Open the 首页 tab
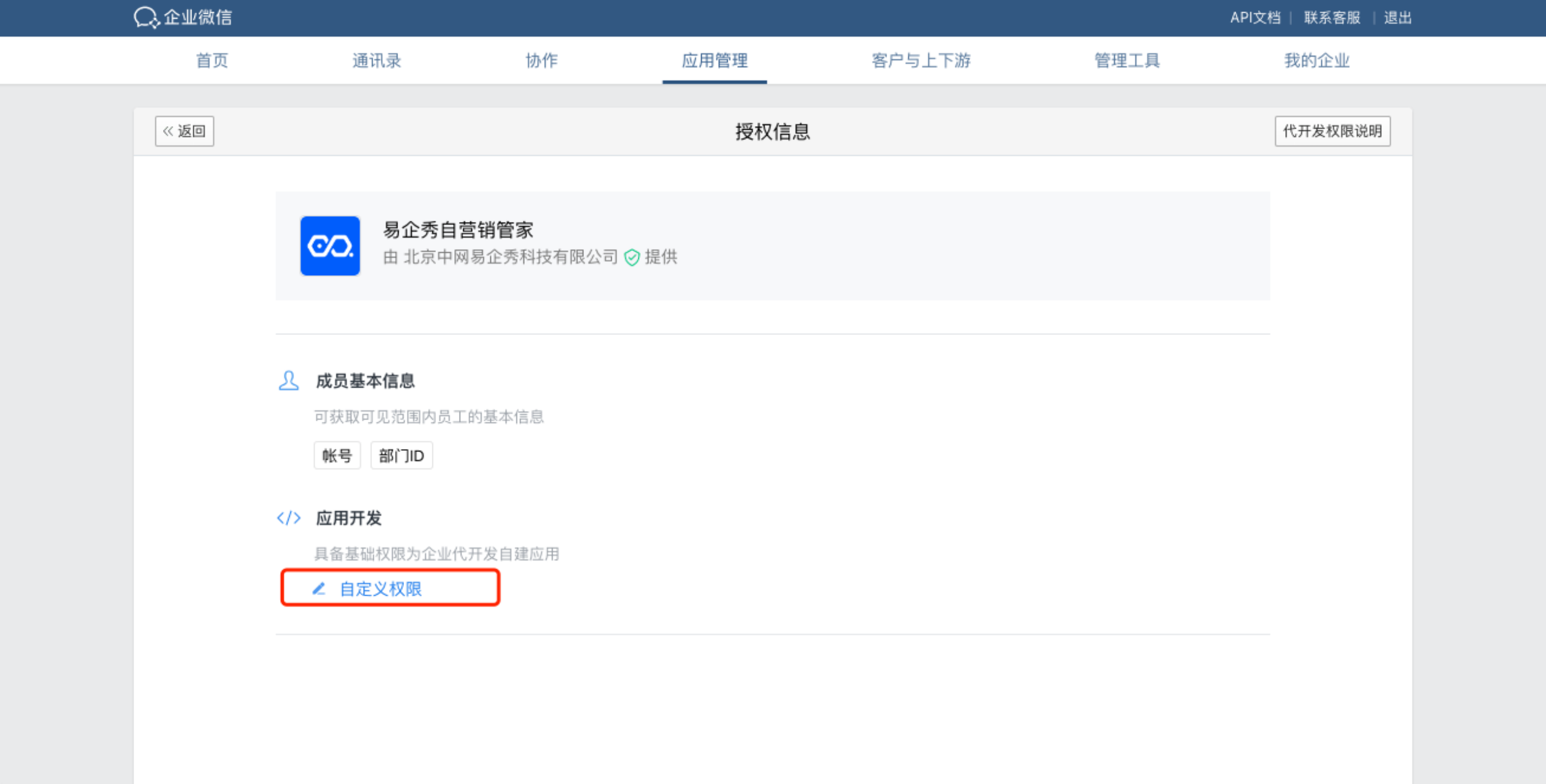 [212, 60]
